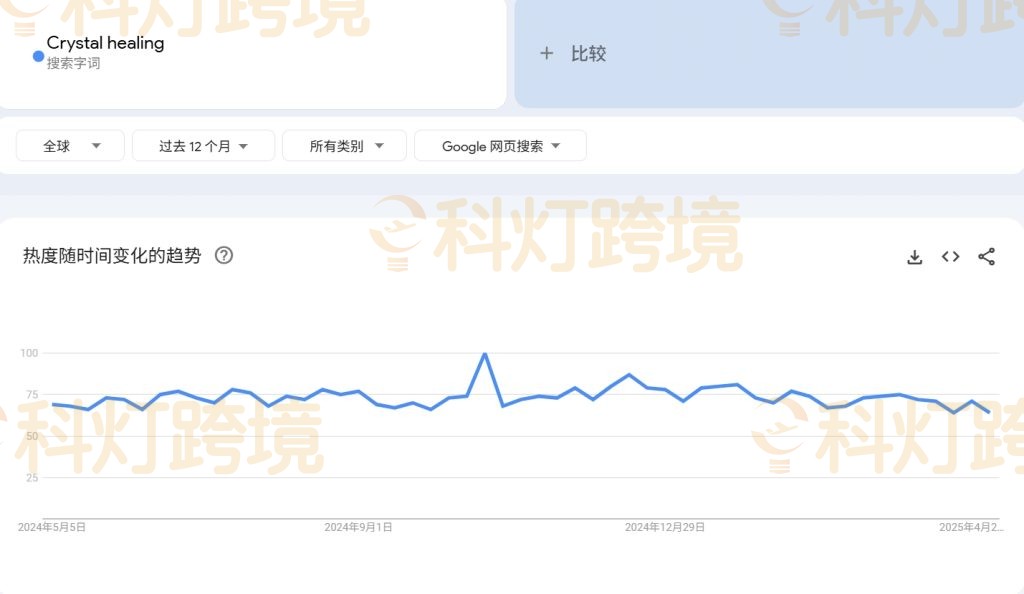Screen dimensions: 1024x594
Task: Click the 搜索字词 label under Crystal healing
Action: click(x=73, y=62)
